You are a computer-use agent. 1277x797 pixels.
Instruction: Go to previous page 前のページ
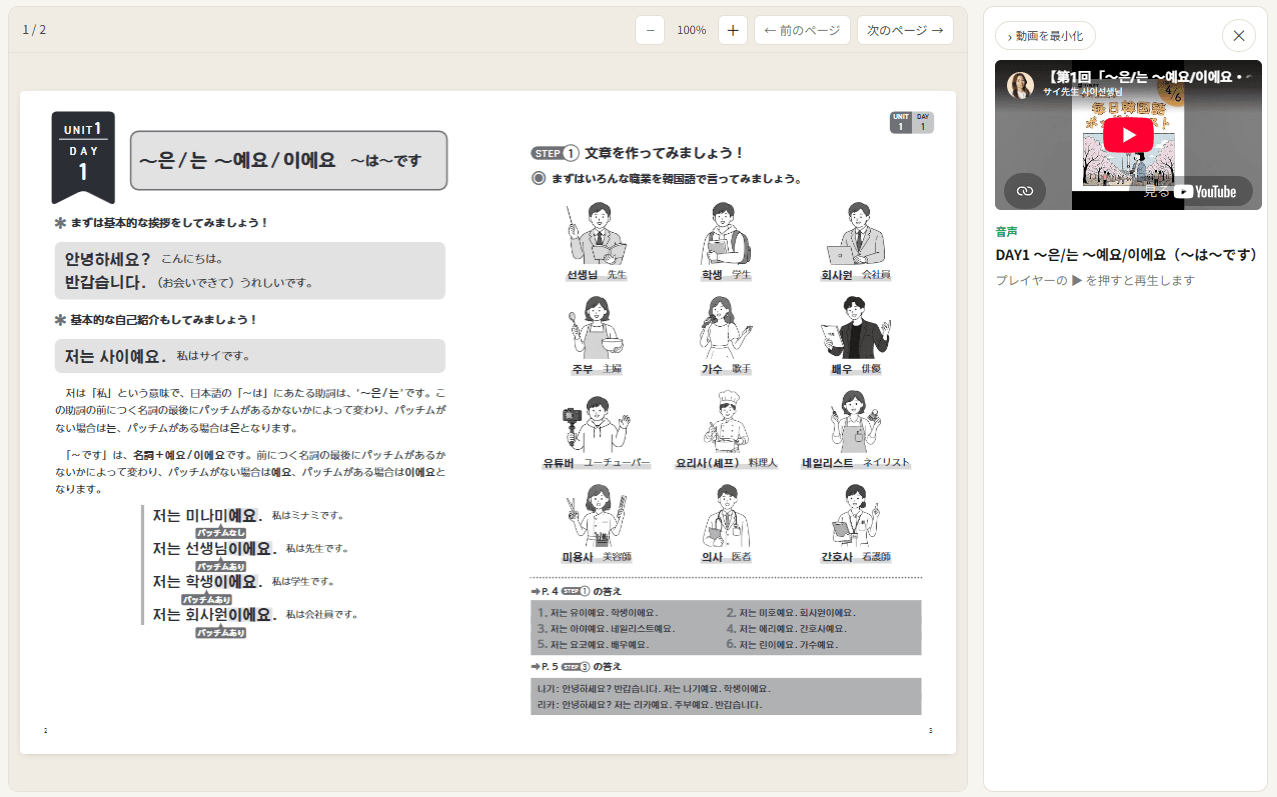click(x=802, y=30)
